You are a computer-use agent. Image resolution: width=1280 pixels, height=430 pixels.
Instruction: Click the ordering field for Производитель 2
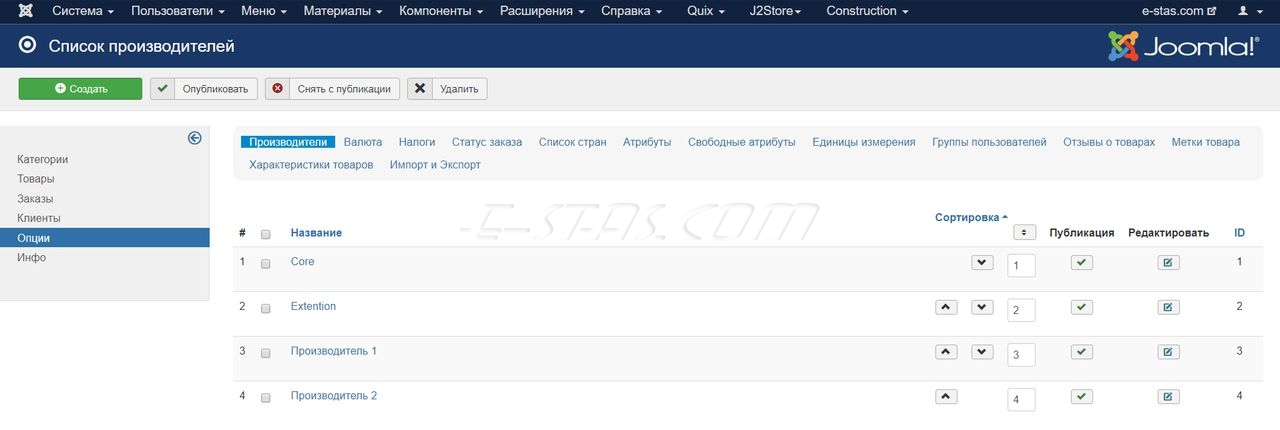tap(1021, 400)
